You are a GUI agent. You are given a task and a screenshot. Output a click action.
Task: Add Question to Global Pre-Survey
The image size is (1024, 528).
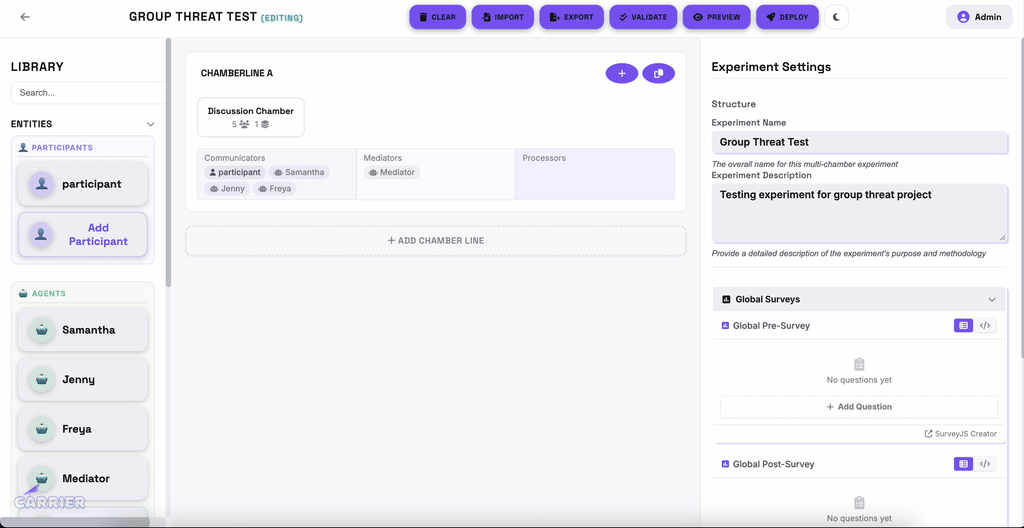(x=859, y=406)
